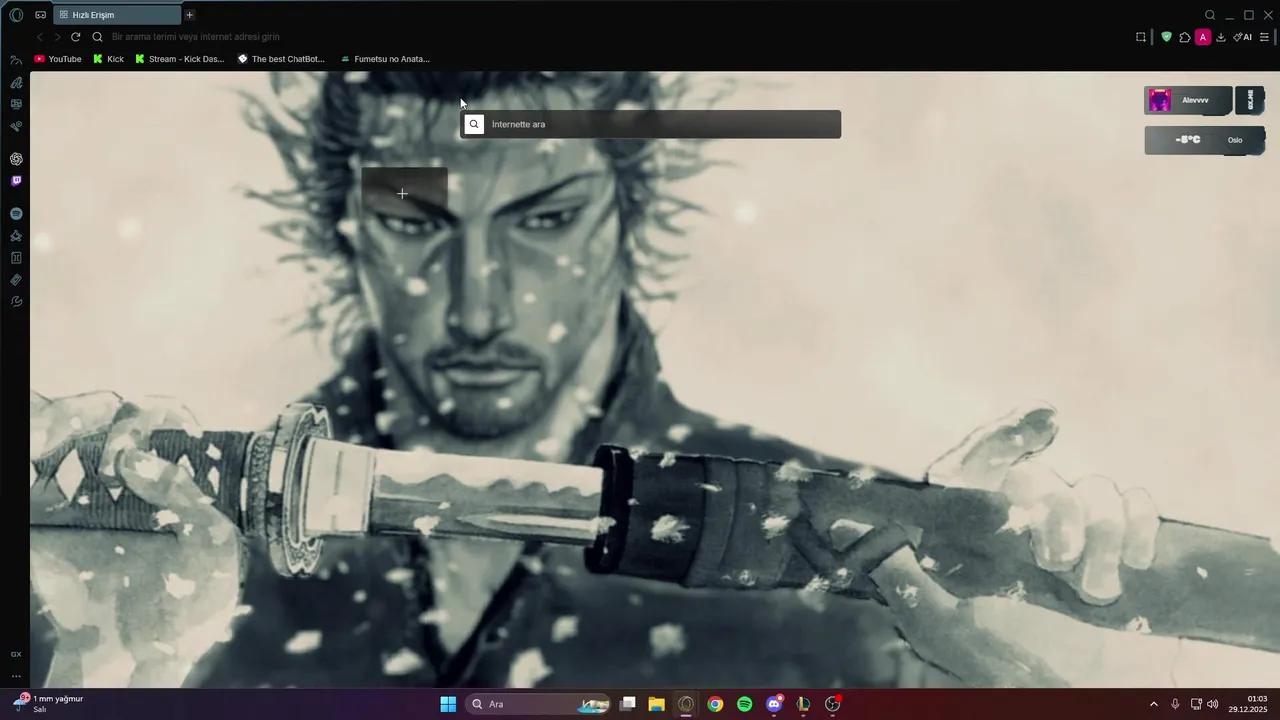Open a new tab with plus button
The image size is (1280, 720).
coord(189,15)
